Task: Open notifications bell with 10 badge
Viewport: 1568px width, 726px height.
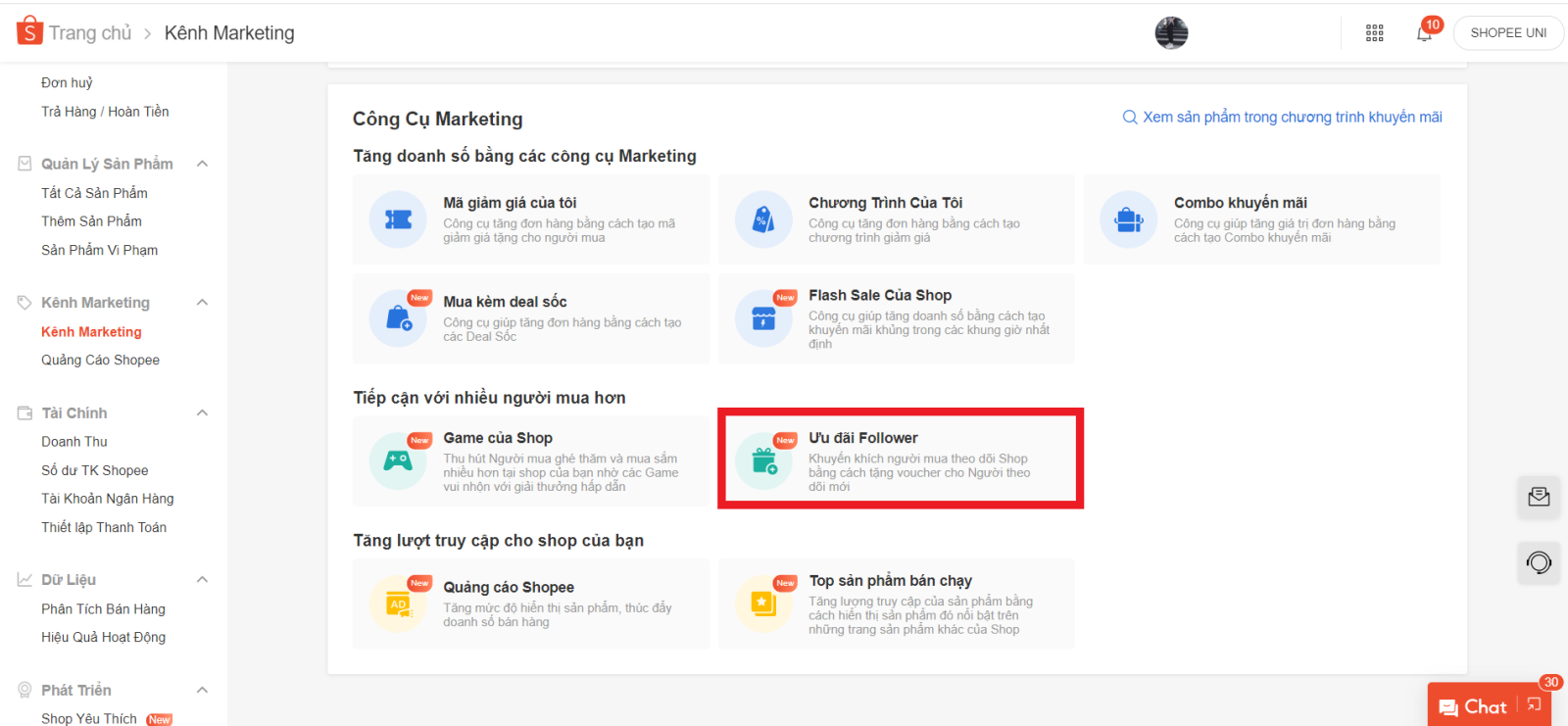Action: point(1424,33)
